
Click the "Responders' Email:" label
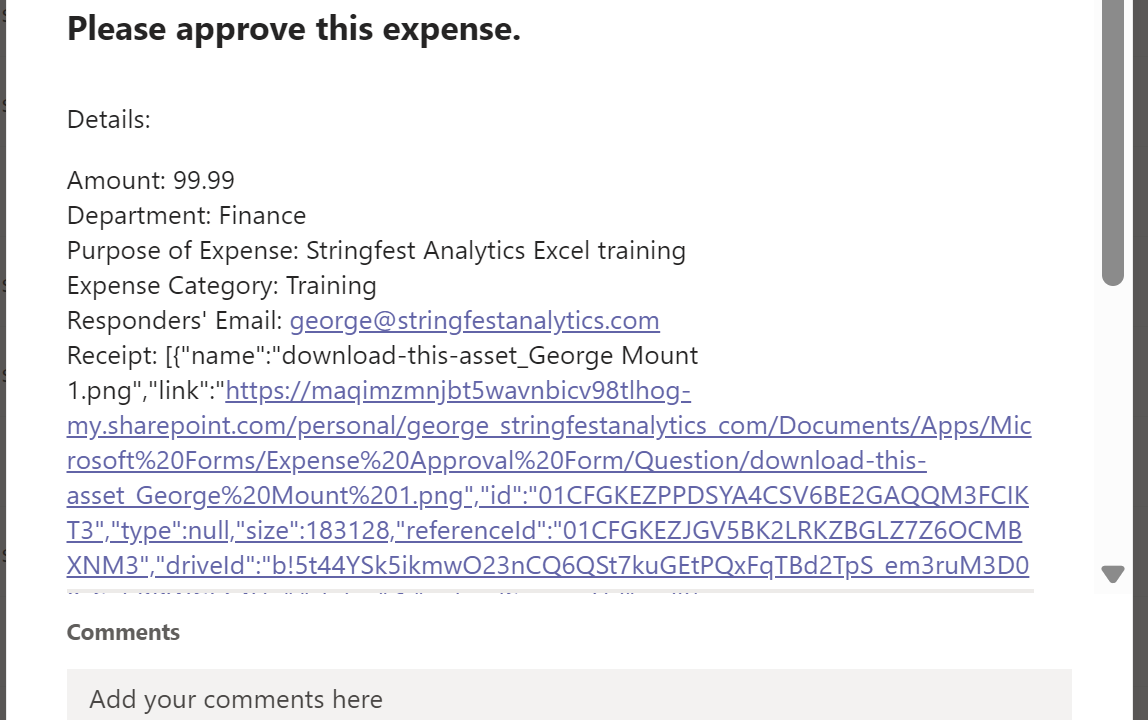tap(174, 321)
